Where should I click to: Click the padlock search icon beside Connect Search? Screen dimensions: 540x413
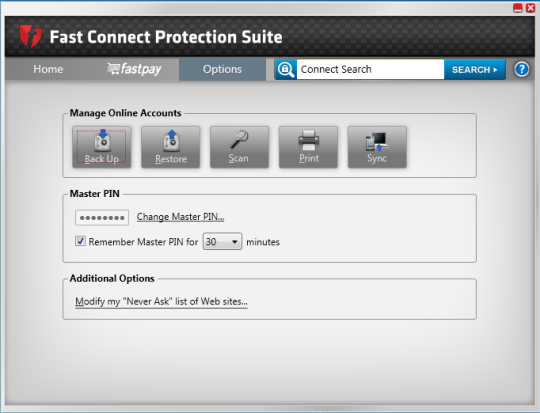[285, 69]
